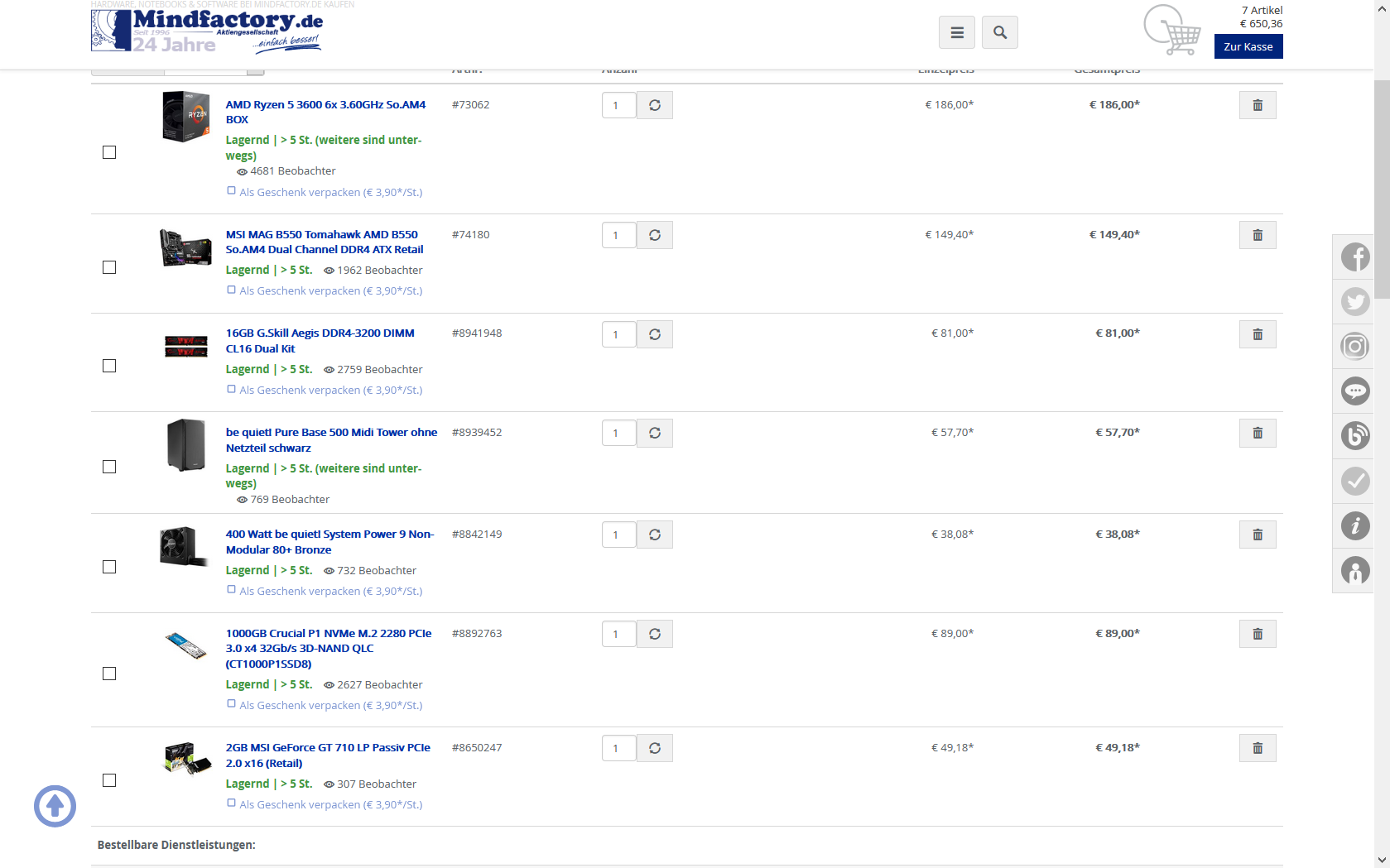
Task: Click the shopping cart icon
Action: pyautogui.click(x=1172, y=31)
